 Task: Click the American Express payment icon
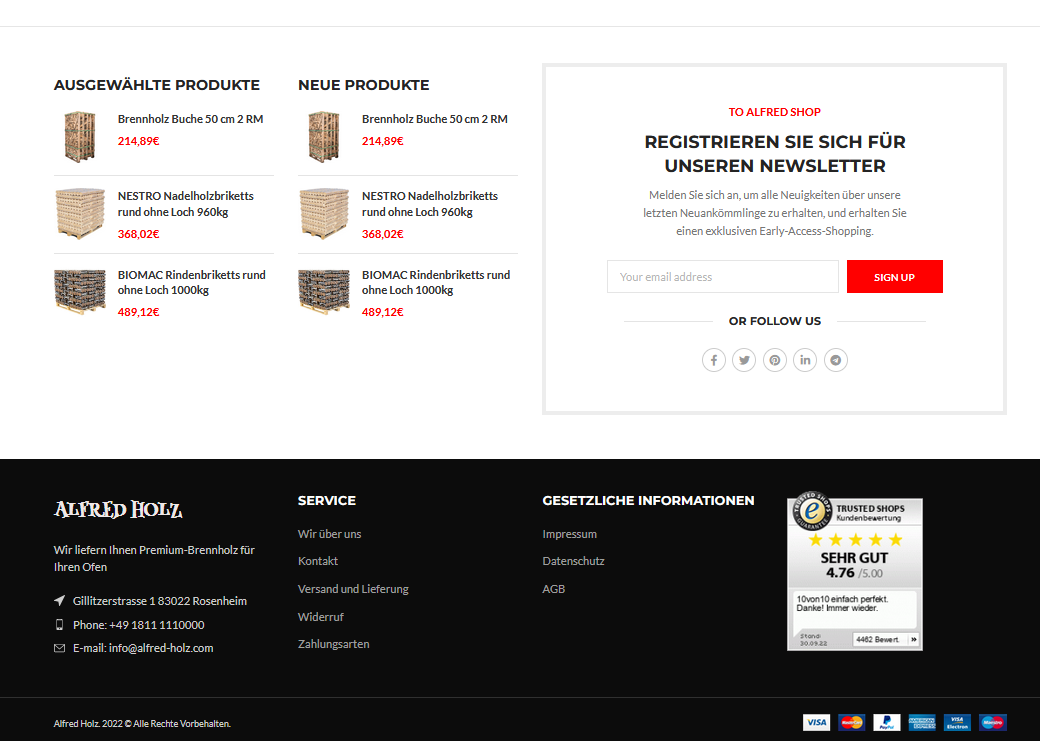click(x=922, y=722)
